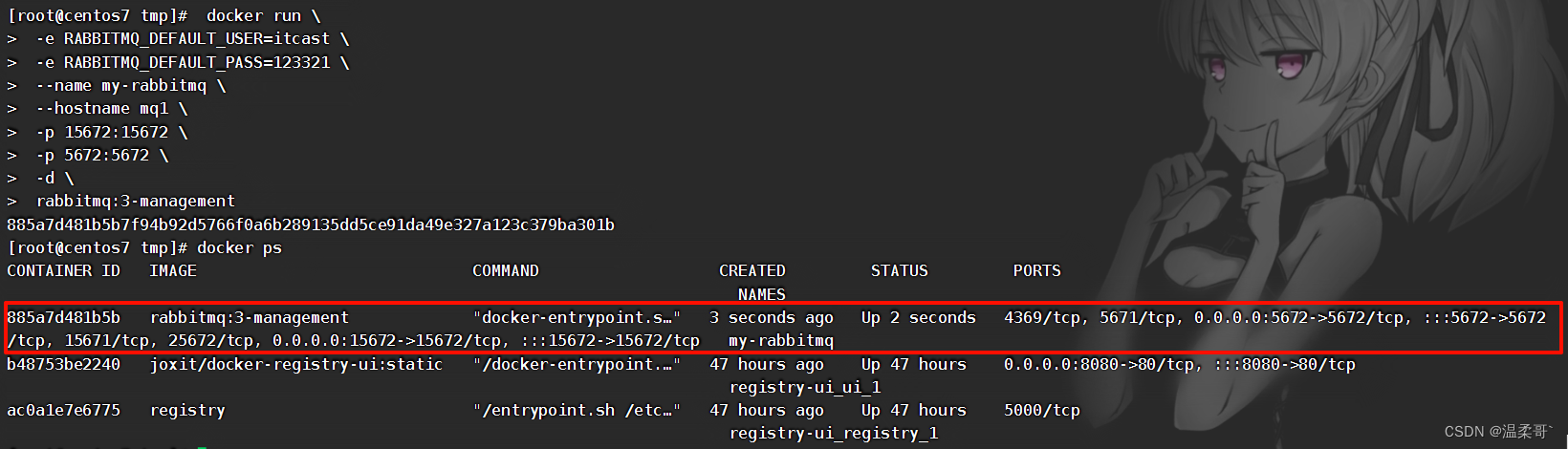Image resolution: width=1568 pixels, height=449 pixels.
Task: Click the IMAGE column header
Action: pyautogui.click(x=173, y=270)
